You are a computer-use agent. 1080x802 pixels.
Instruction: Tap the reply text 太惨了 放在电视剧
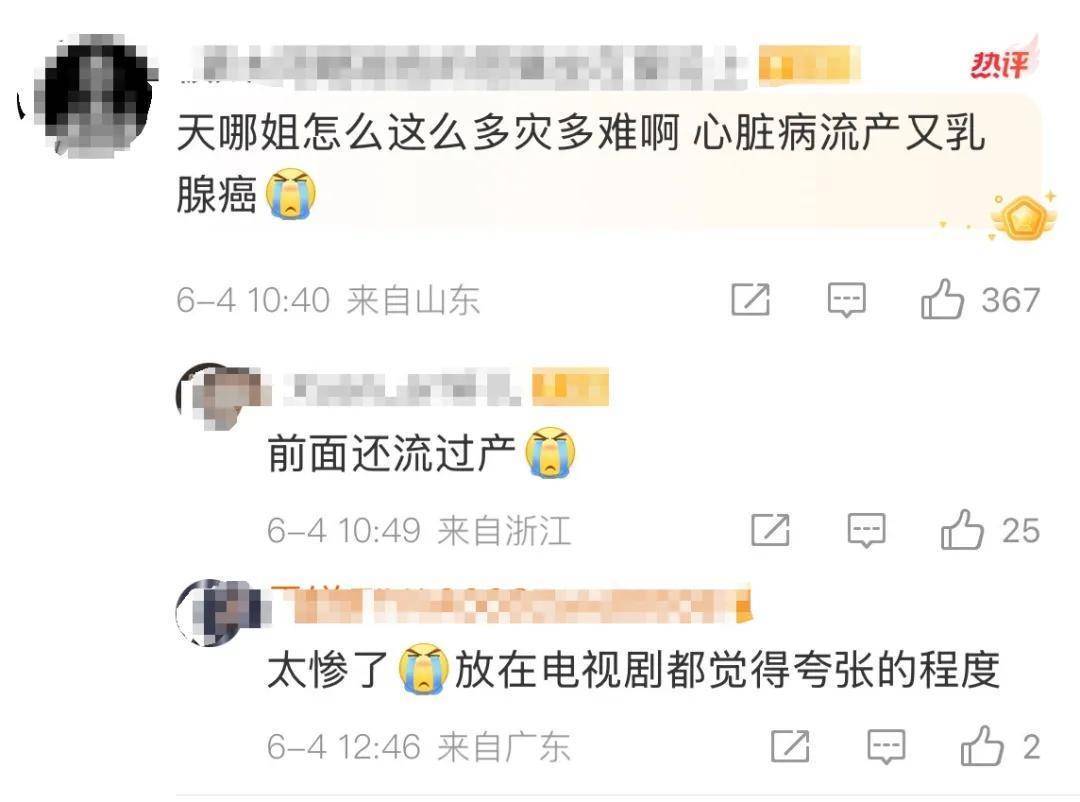click(x=634, y=669)
